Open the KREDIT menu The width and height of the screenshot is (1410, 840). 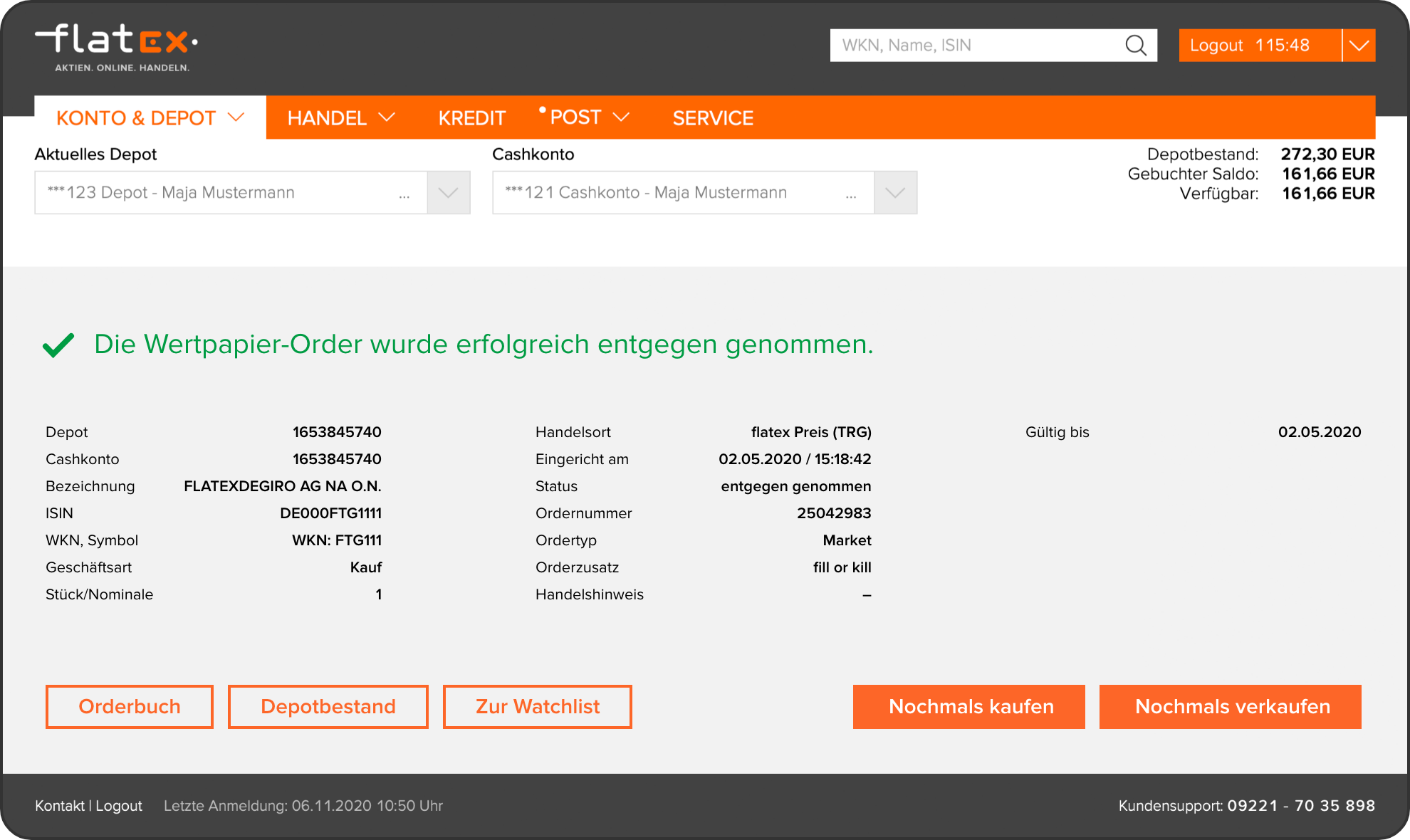coord(472,117)
